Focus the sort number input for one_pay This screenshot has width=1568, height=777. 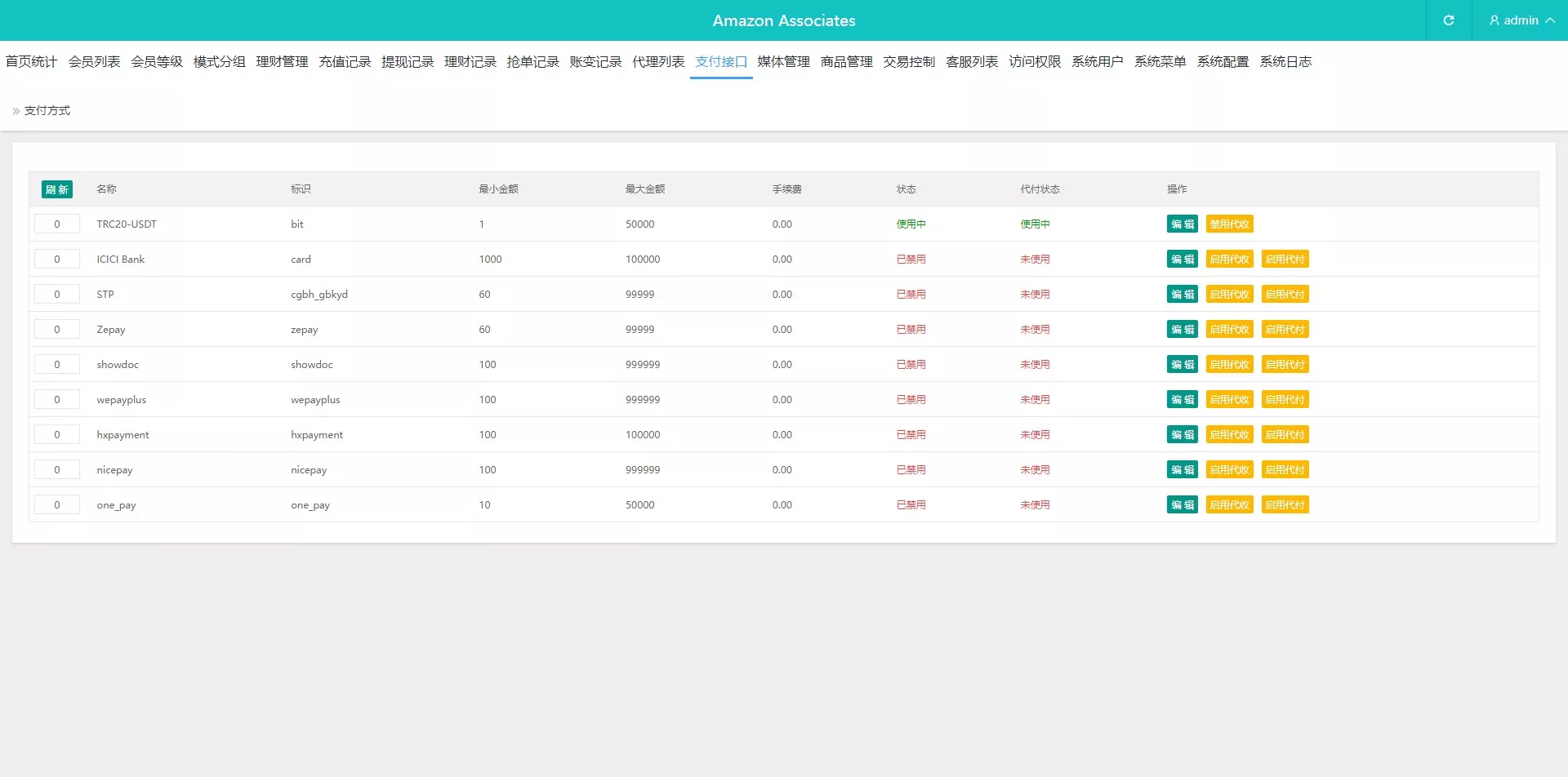pyautogui.click(x=57, y=505)
